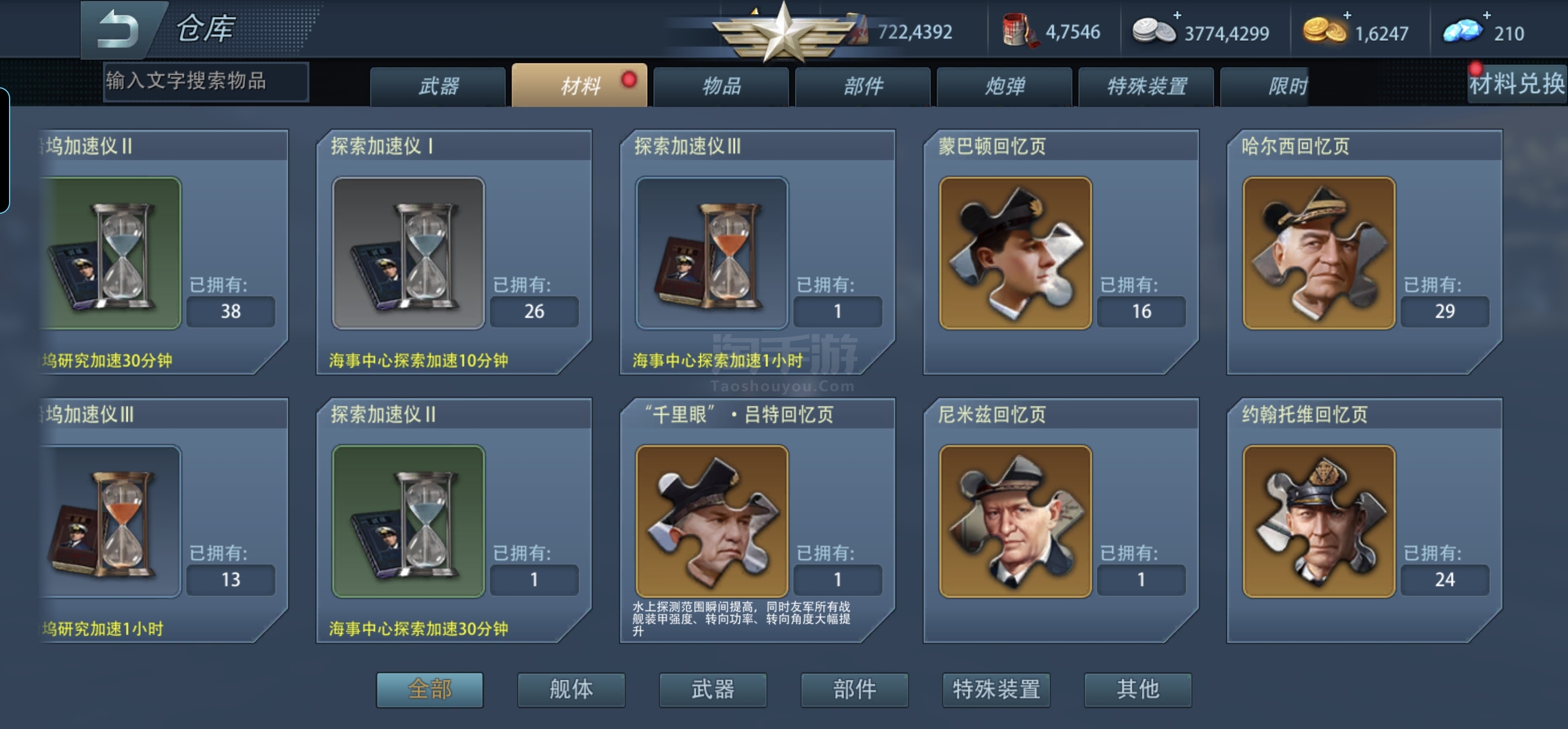This screenshot has width=1568, height=729.
Task: Add diamonds with the plus icon
Action: point(1487,15)
